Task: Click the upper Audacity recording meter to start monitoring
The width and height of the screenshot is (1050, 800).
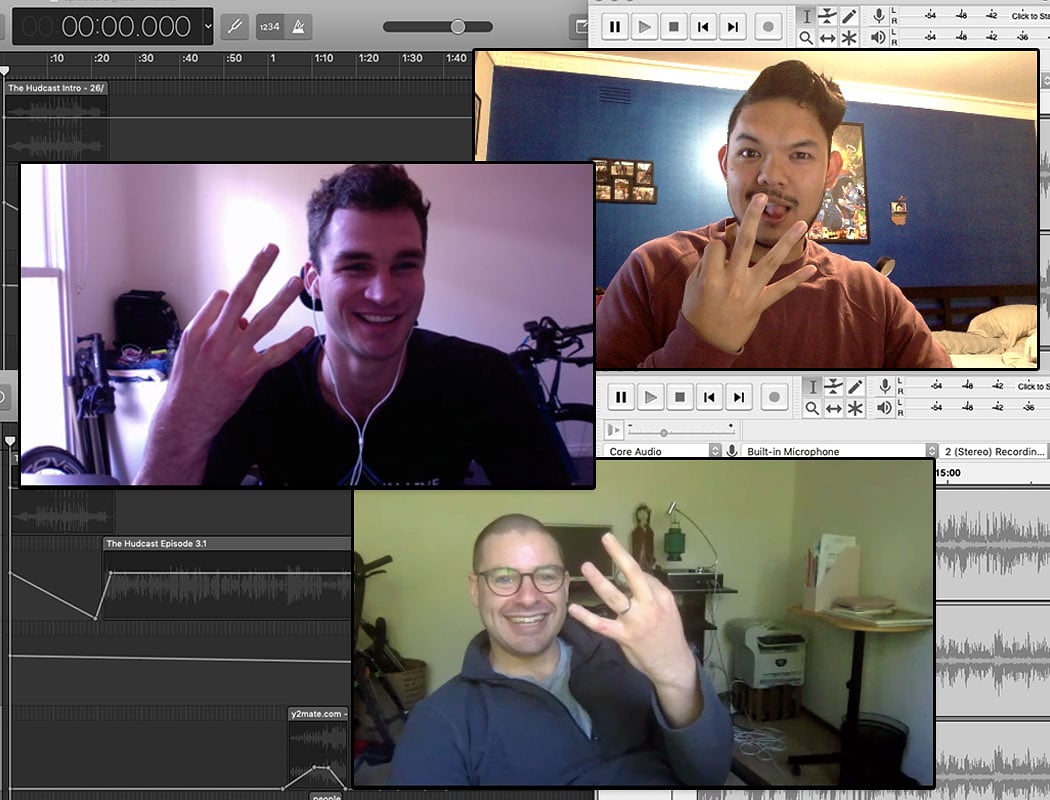Action: (x=976, y=15)
